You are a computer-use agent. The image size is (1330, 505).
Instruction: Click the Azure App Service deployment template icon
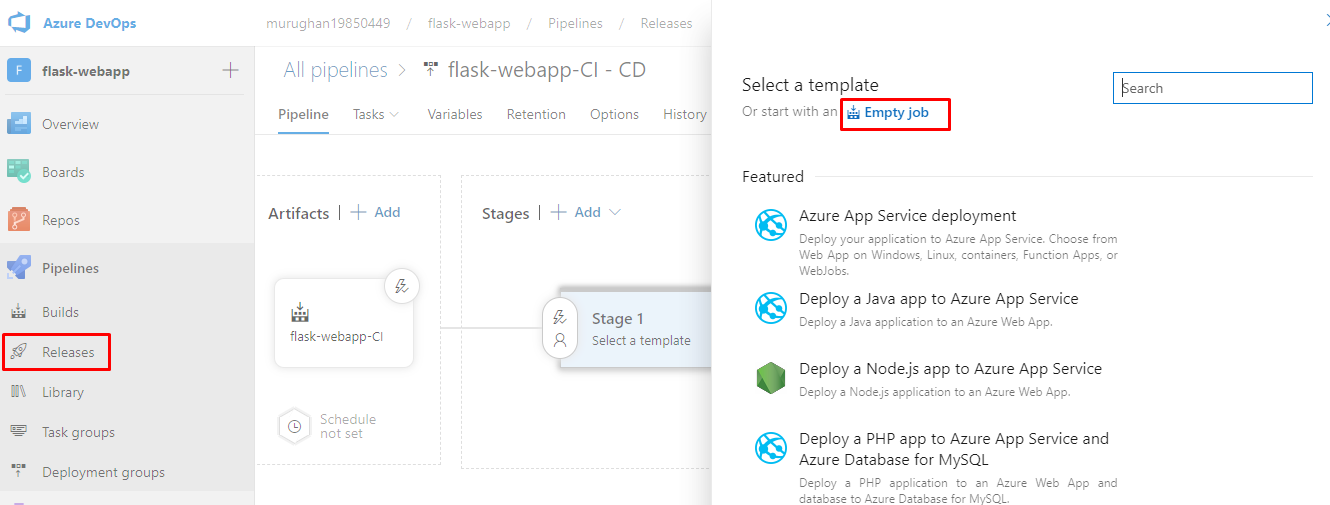pos(771,226)
